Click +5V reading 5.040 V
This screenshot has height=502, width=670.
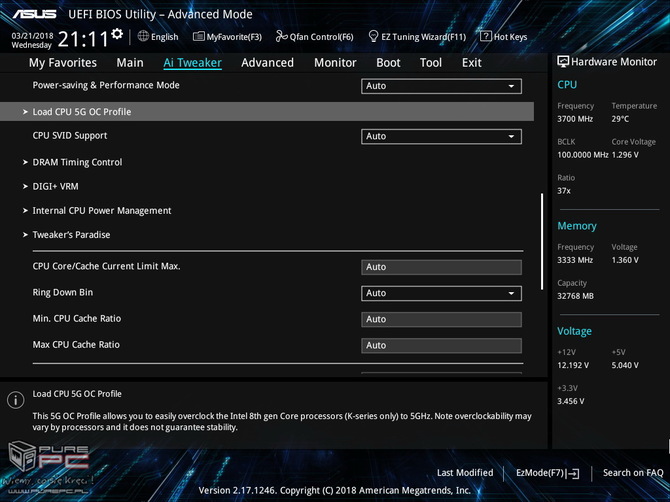(x=625, y=365)
